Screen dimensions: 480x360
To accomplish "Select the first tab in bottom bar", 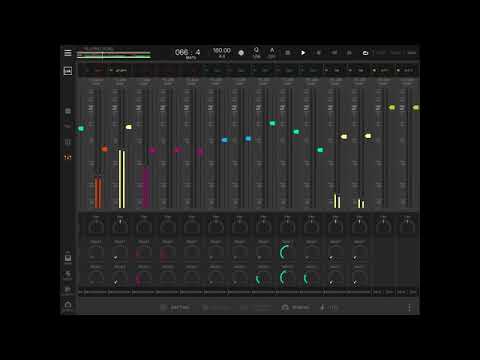I will pos(175,307).
